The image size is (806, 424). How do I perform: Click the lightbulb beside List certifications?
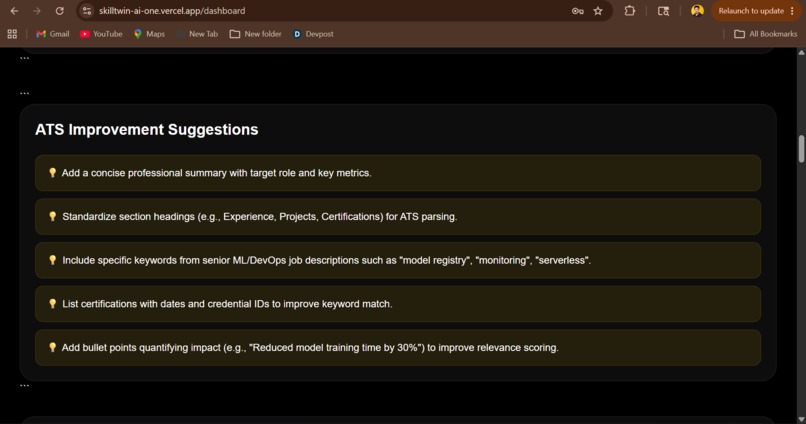click(x=52, y=304)
